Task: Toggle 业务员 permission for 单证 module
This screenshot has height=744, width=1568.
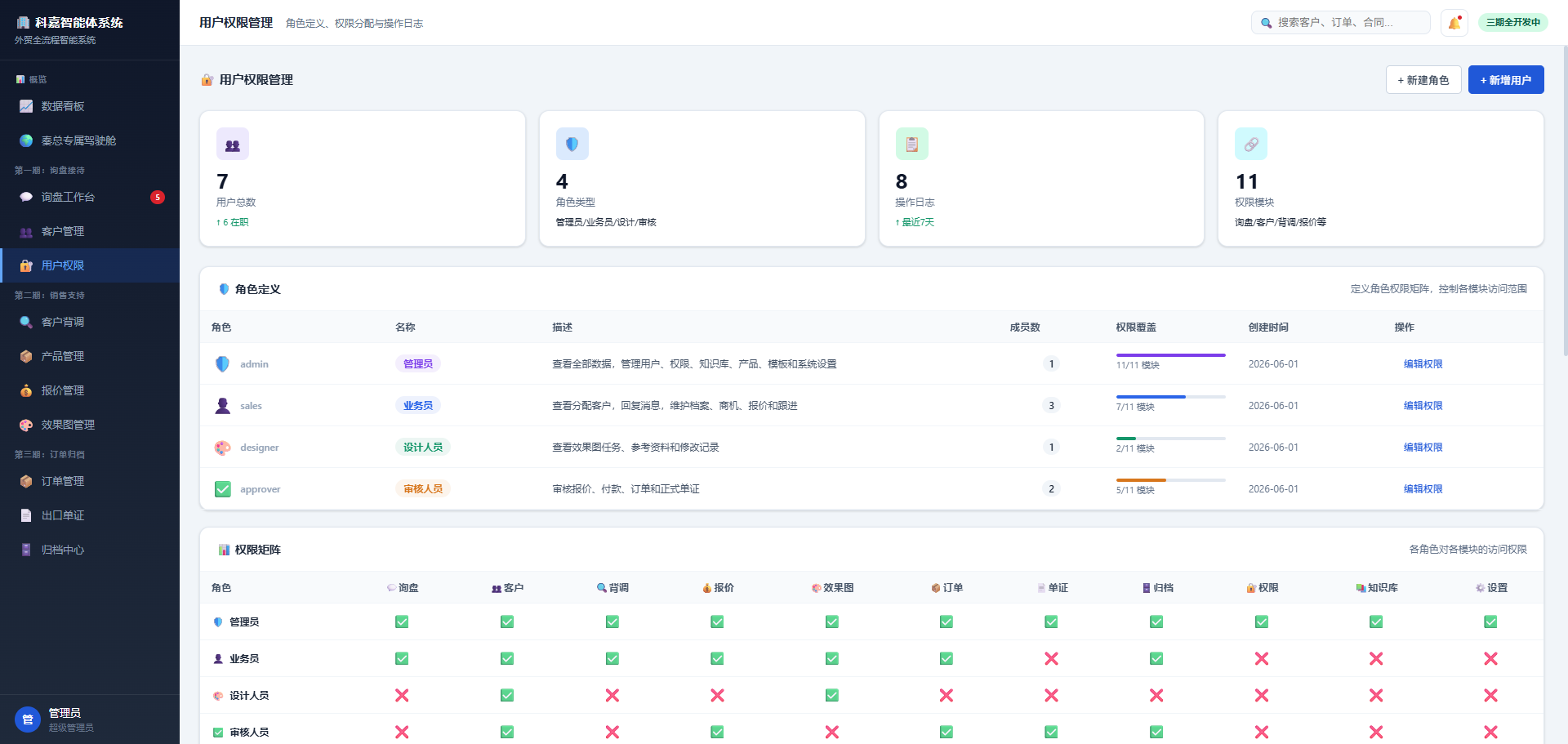Action: tap(1051, 658)
